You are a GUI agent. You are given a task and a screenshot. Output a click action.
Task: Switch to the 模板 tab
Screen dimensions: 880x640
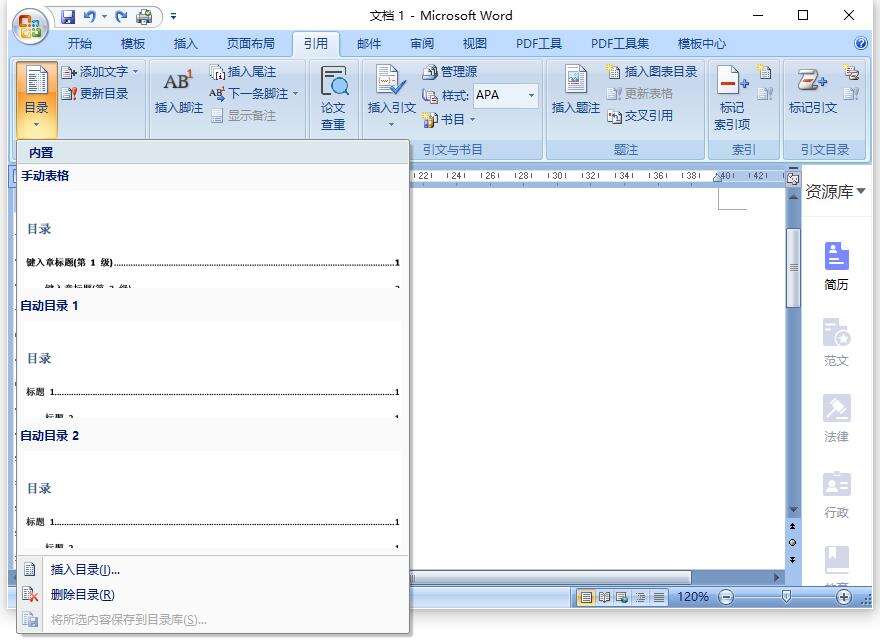[x=133, y=43]
